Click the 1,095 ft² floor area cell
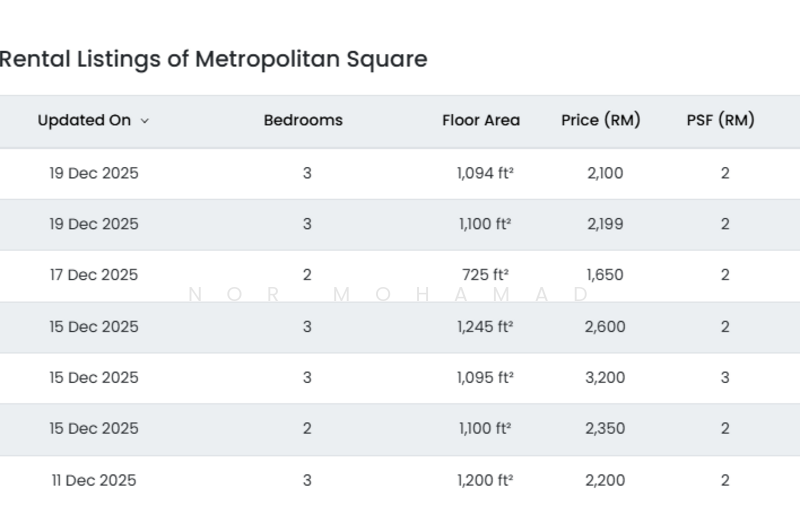This screenshot has width=800, height=506. coord(485,378)
